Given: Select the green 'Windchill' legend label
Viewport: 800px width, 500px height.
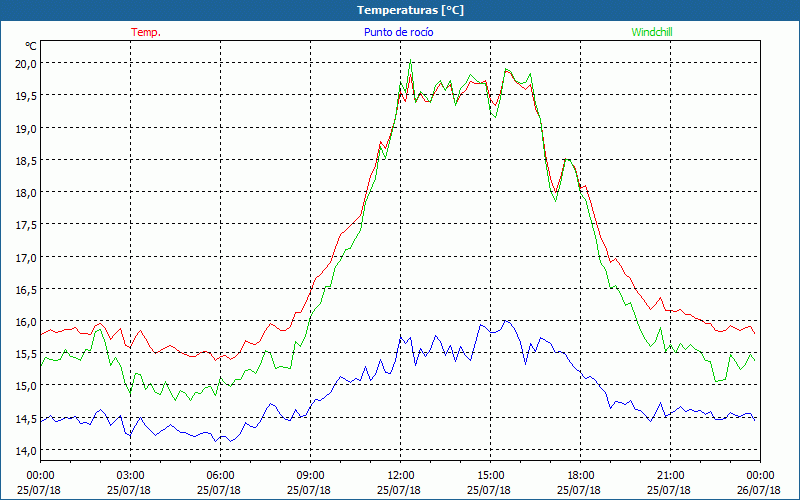Looking at the screenshot, I should (x=652, y=32).
